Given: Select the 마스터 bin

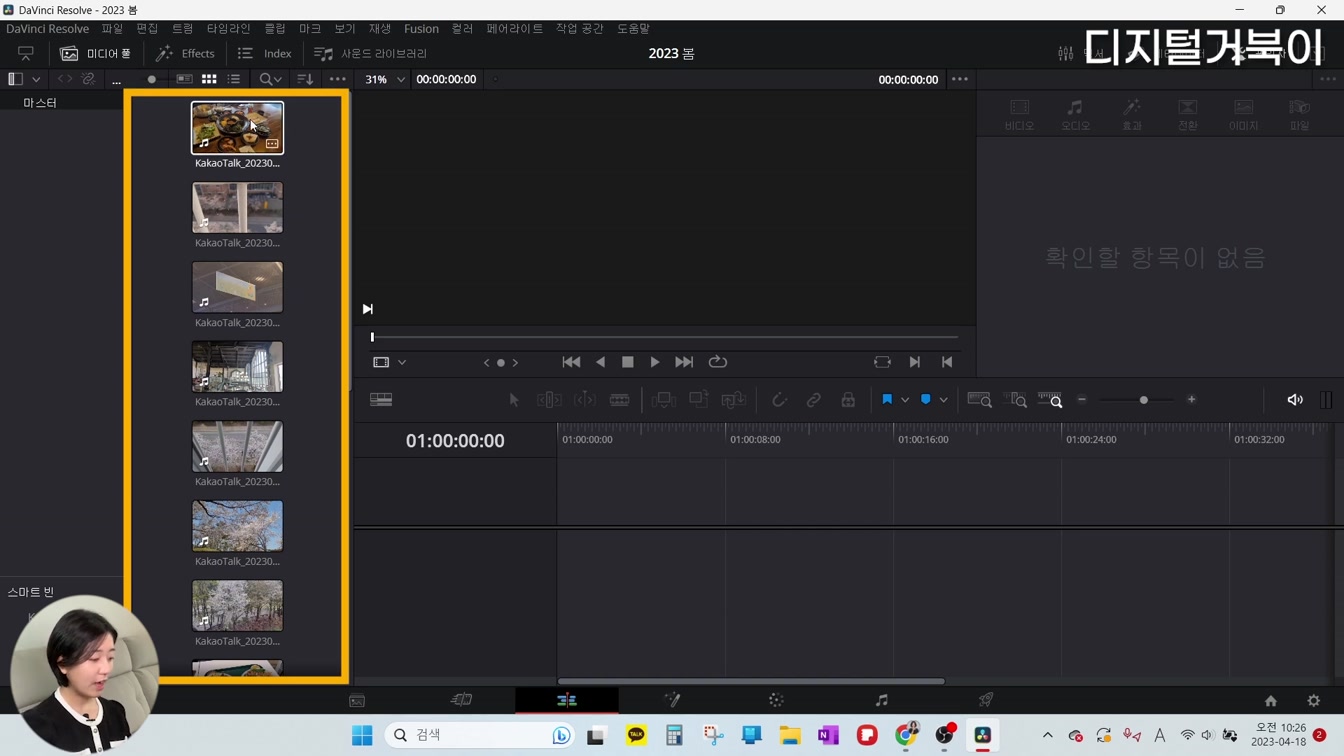Looking at the screenshot, I should tap(40, 103).
